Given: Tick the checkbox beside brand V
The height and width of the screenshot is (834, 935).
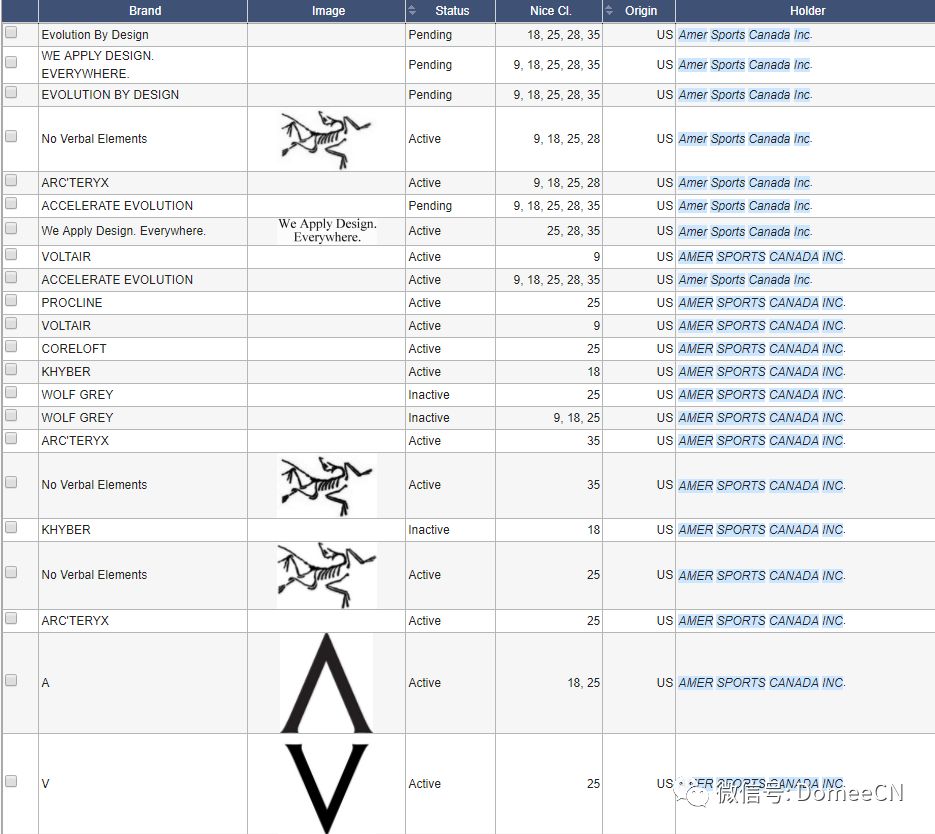Looking at the screenshot, I should (x=11, y=781).
